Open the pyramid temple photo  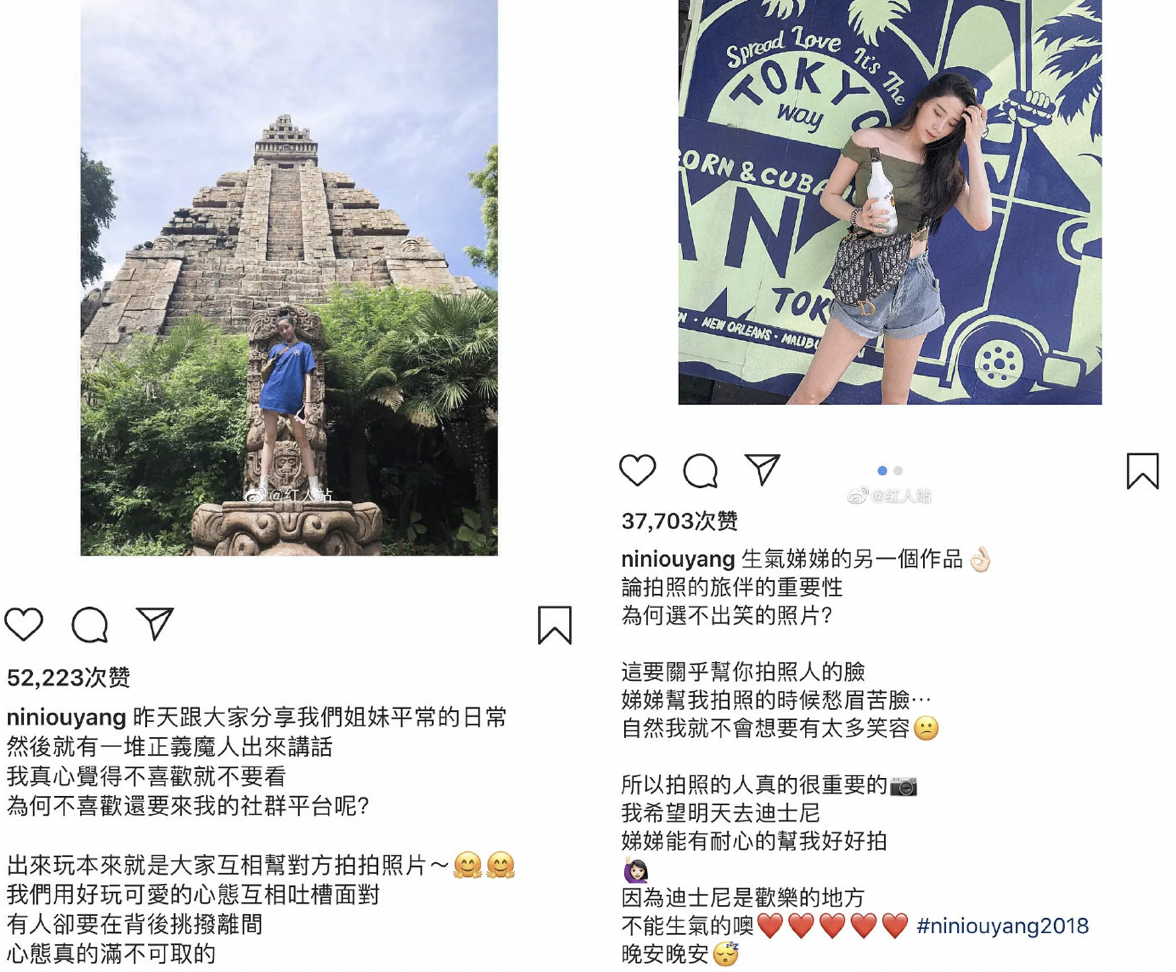point(289,278)
